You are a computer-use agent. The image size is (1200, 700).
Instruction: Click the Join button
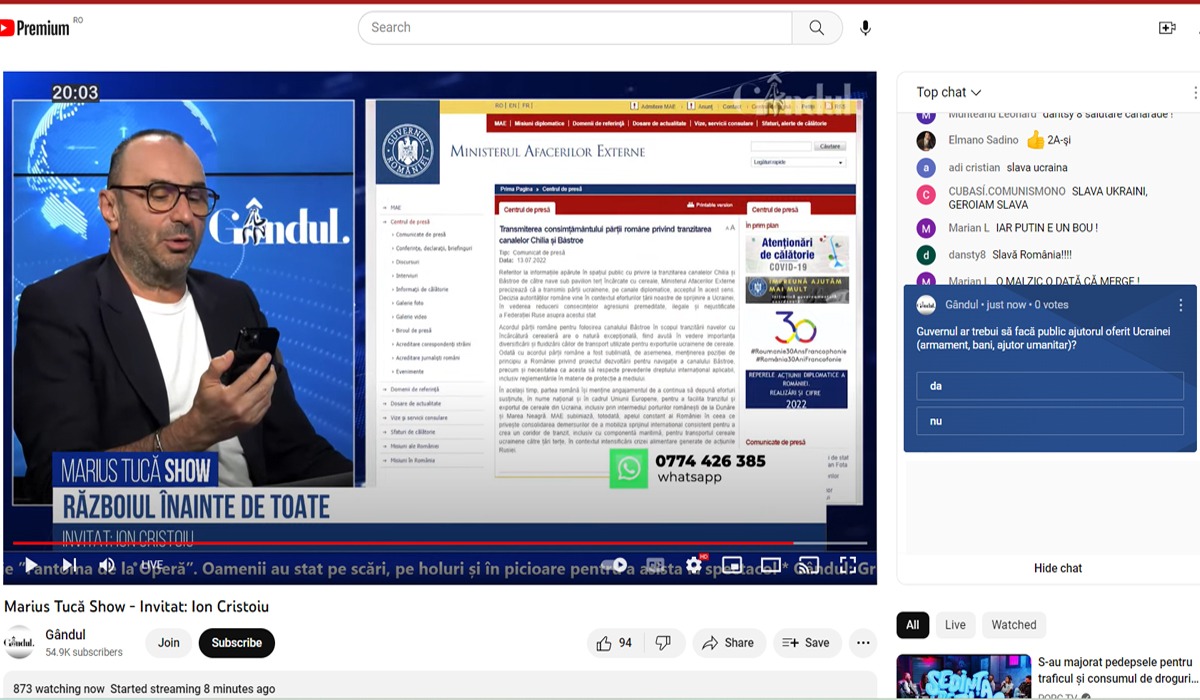[x=169, y=643]
